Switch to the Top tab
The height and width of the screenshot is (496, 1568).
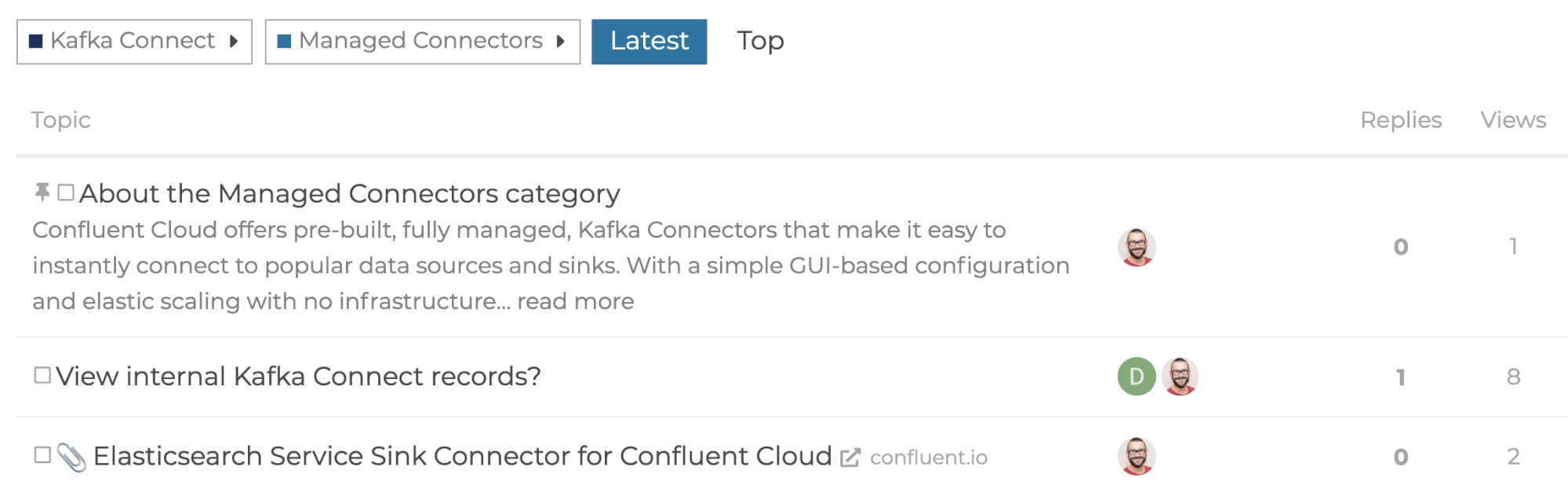(x=760, y=41)
